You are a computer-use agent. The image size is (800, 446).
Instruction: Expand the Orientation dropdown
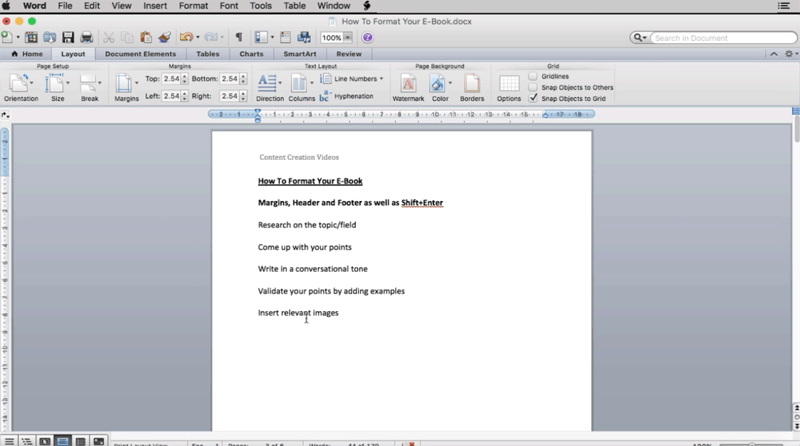click(21, 86)
